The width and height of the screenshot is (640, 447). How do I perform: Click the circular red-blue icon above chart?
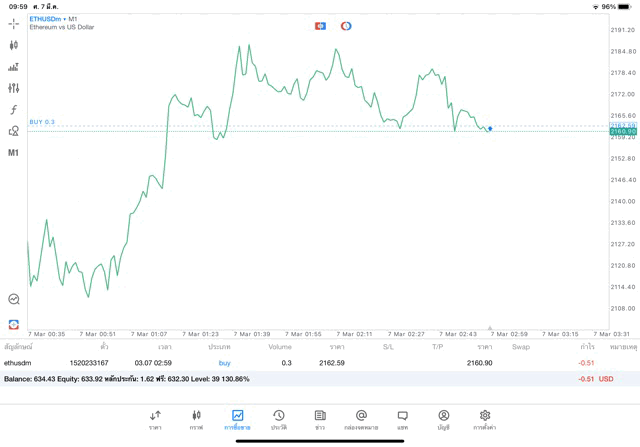pyautogui.click(x=346, y=26)
